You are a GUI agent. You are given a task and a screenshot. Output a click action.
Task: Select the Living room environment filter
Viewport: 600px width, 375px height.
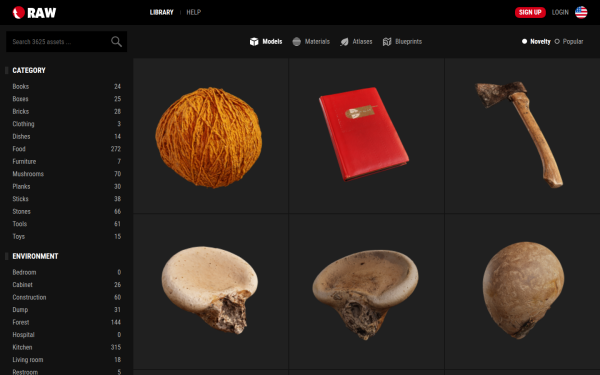tap(67, 360)
